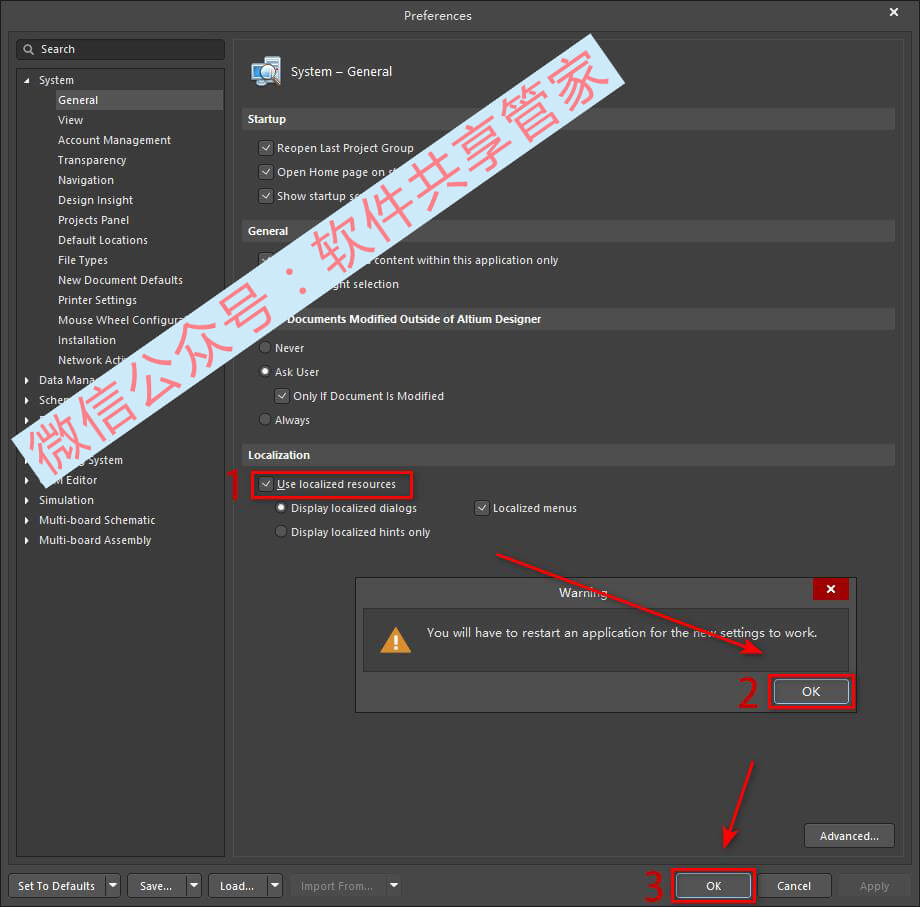Click OK in the Preferences footer
This screenshot has height=907, width=920.
(713, 886)
